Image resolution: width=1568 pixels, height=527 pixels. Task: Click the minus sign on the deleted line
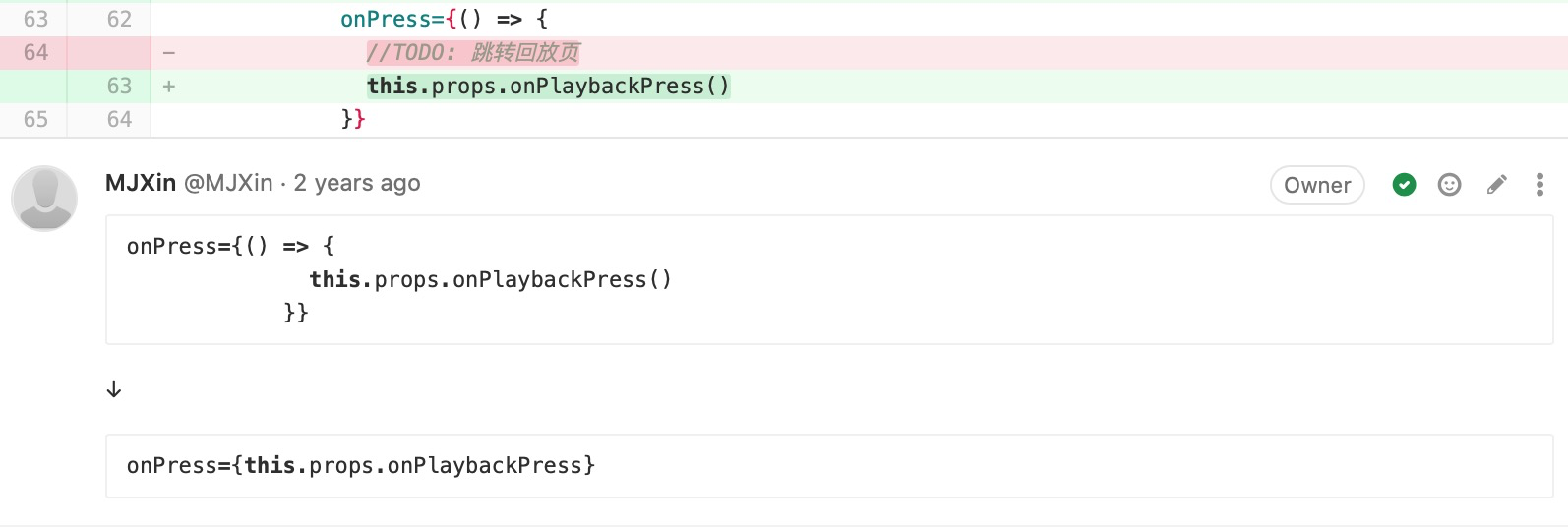pyautogui.click(x=169, y=53)
